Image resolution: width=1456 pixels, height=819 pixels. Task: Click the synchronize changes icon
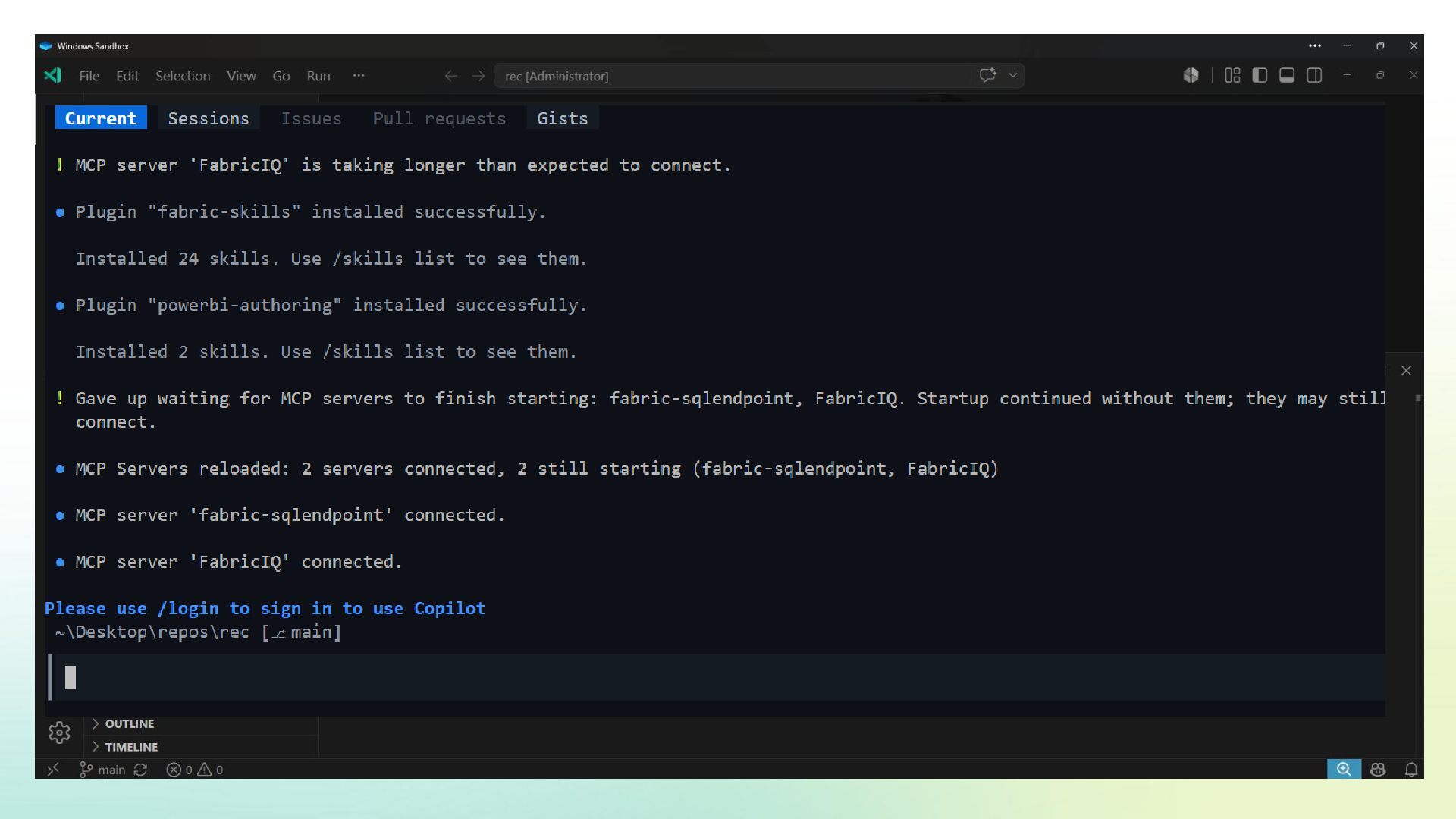(x=141, y=770)
